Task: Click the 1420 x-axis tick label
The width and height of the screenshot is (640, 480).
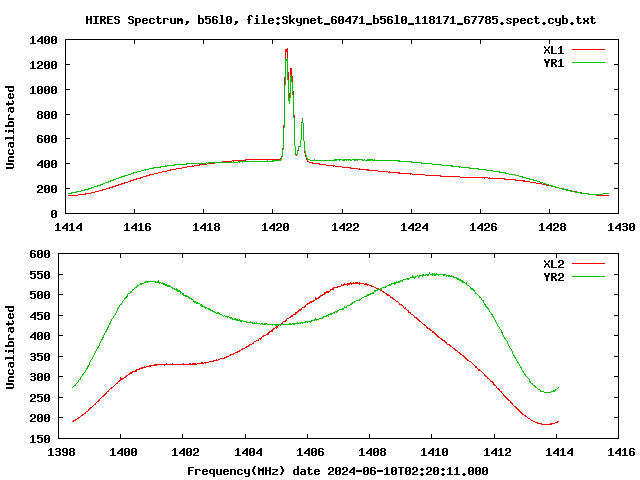Action: [276, 227]
